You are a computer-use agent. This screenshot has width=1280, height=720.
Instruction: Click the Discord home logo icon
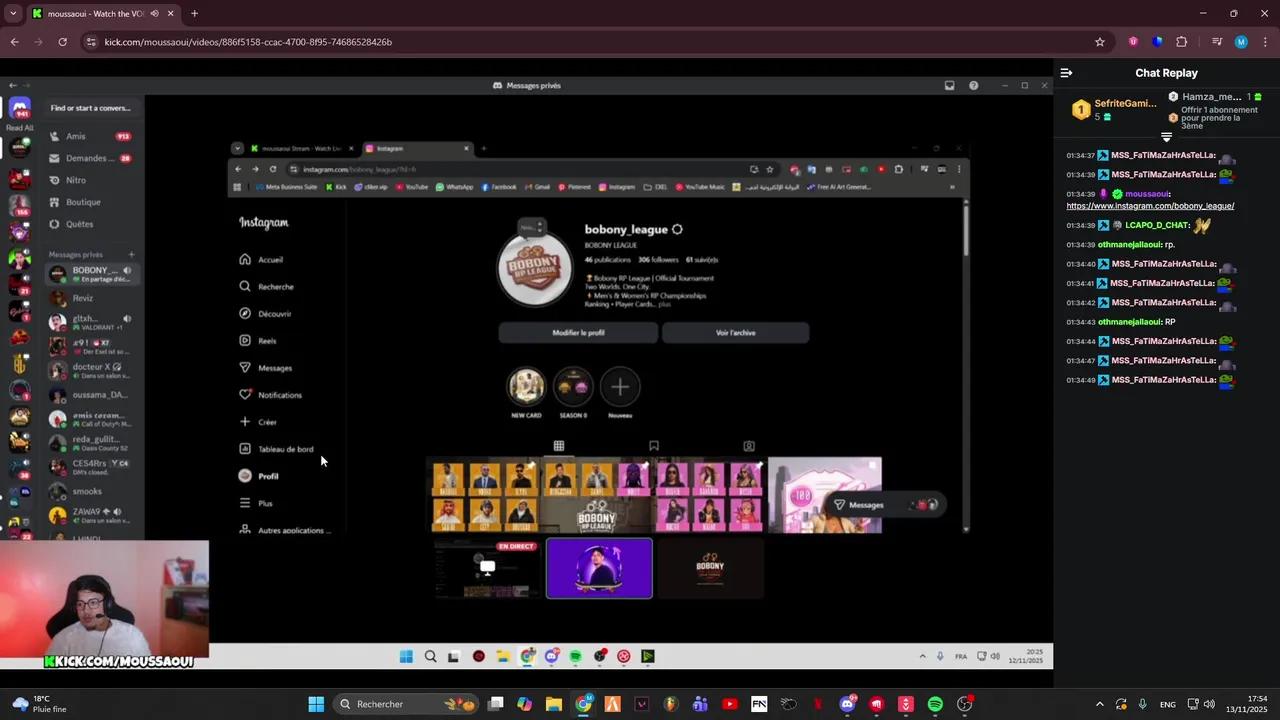click(20, 107)
